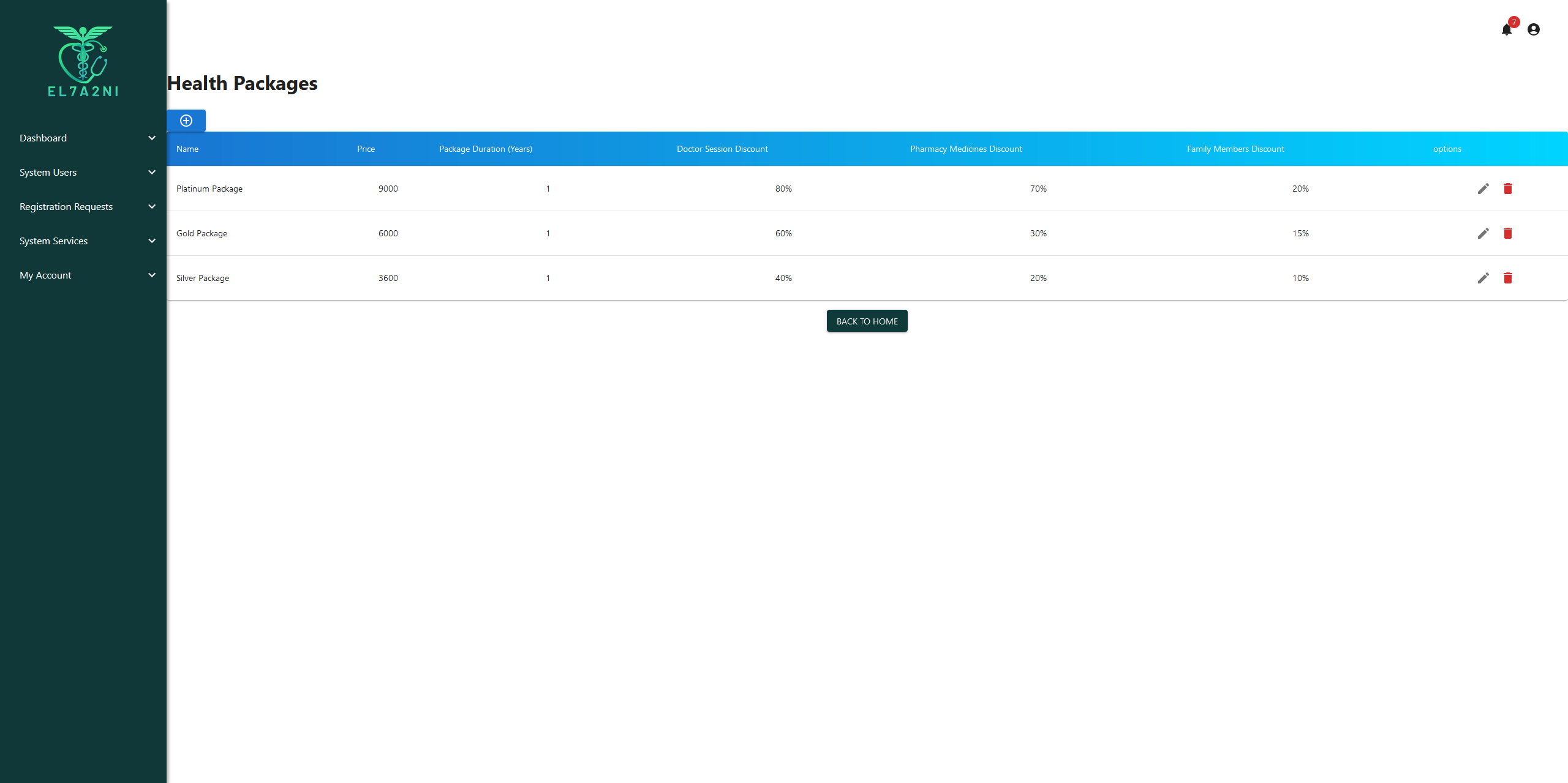Edit the Gold Package row
This screenshot has height=783, width=1568.
pos(1483,233)
